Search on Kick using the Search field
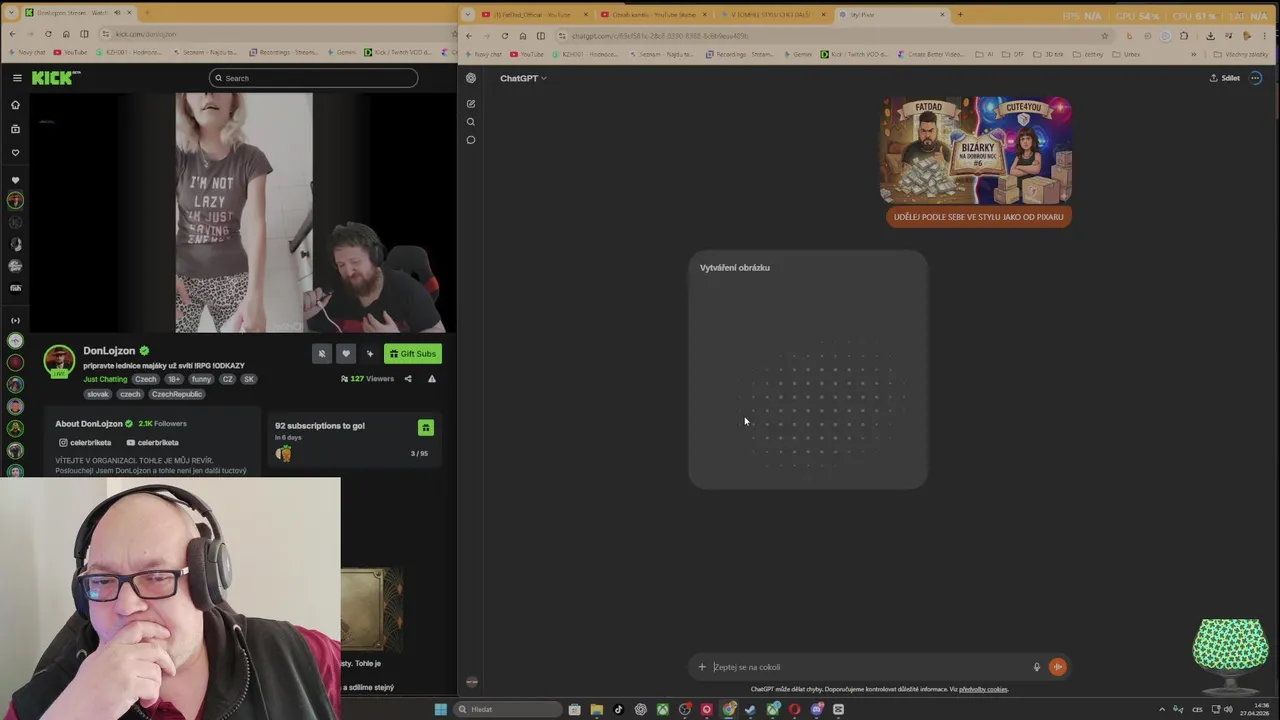The height and width of the screenshot is (720, 1280). (313, 78)
